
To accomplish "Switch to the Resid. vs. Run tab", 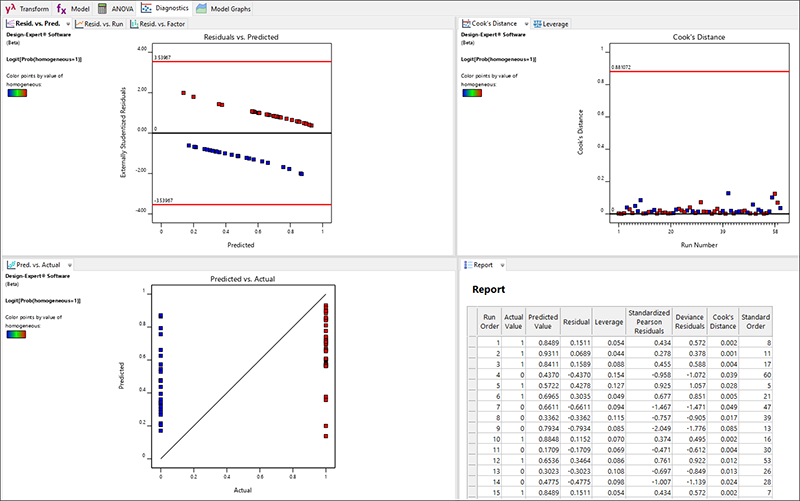I will click(105, 23).
